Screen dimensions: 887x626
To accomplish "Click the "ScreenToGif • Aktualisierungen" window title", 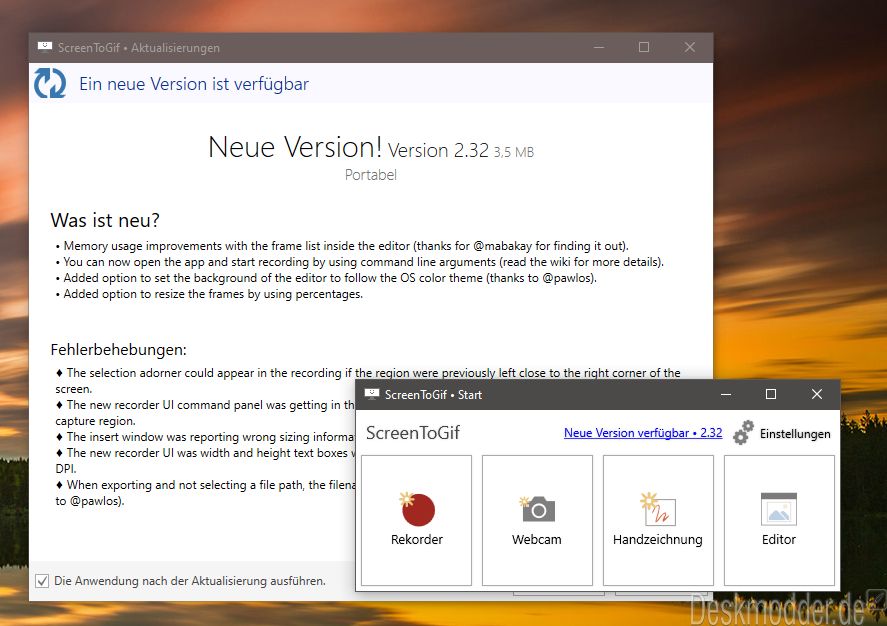I will point(139,48).
